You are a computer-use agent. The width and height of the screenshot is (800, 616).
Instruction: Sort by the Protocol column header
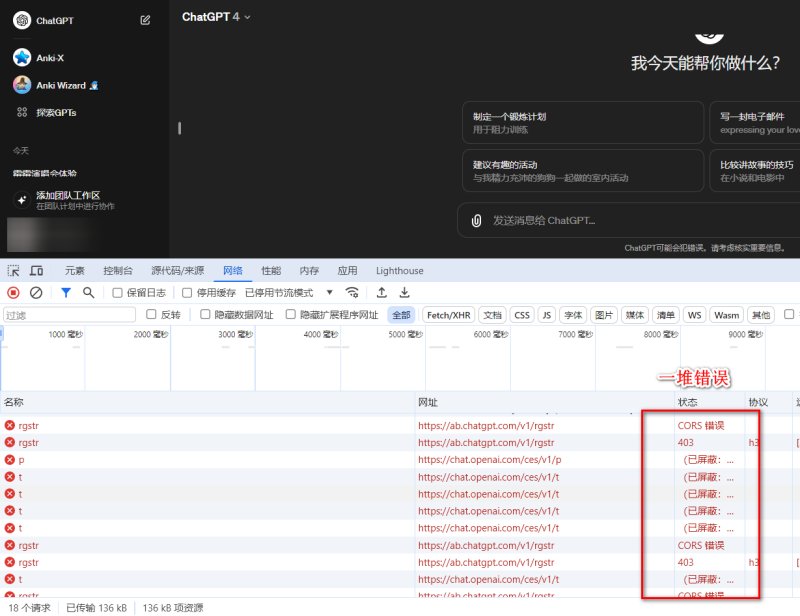[x=768, y=402]
